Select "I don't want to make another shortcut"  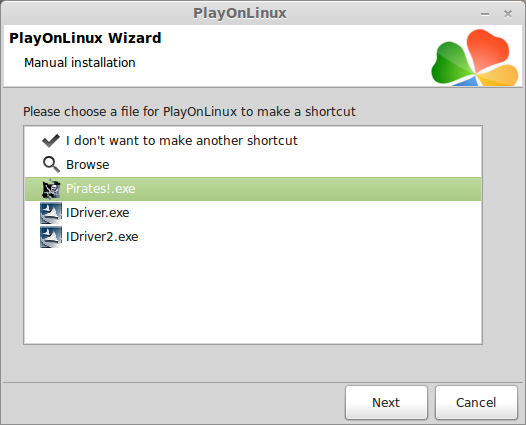pos(253,141)
